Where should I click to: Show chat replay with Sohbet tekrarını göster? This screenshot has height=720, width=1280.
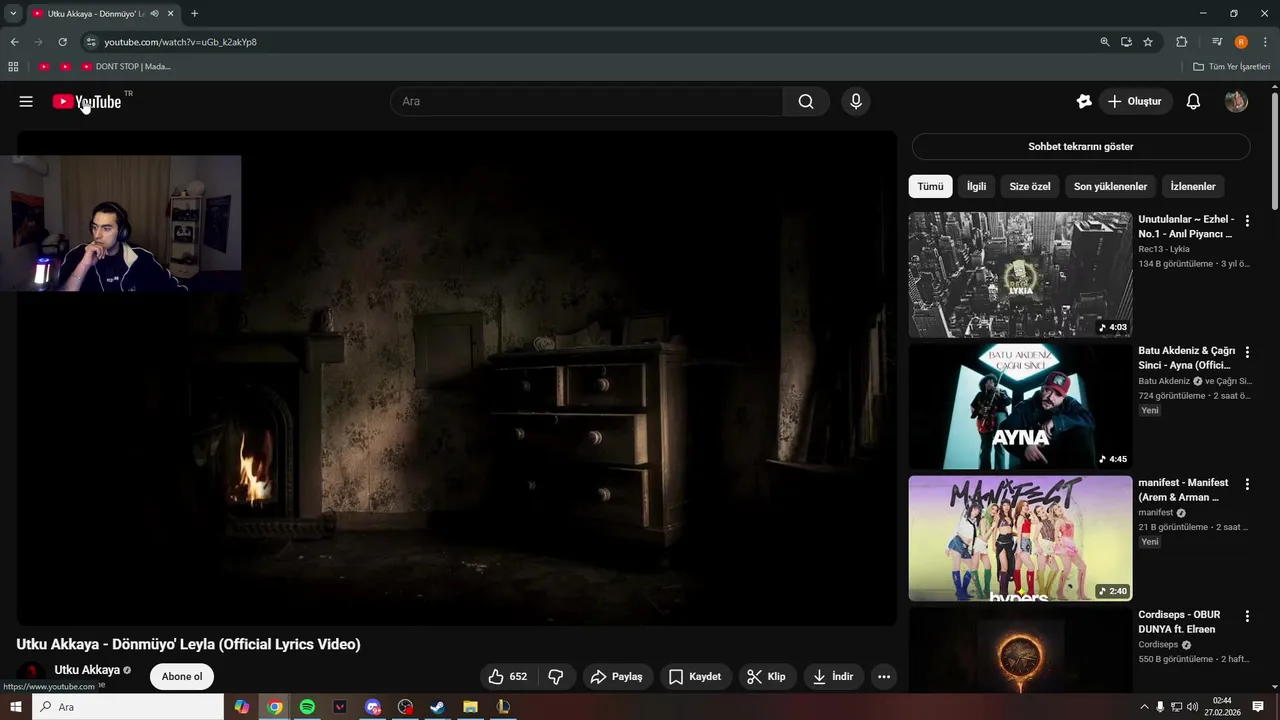[1081, 147]
